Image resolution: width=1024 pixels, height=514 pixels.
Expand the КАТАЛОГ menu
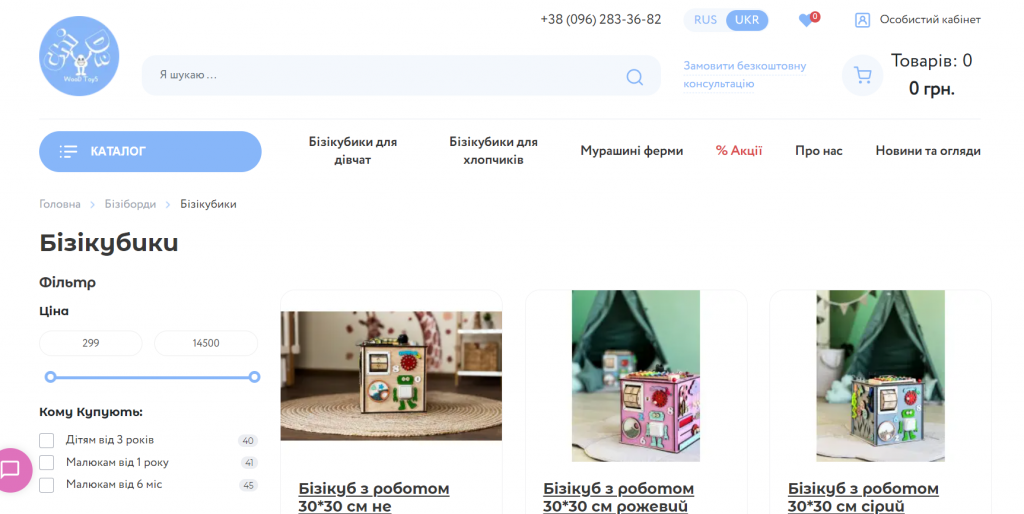pyautogui.click(x=150, y=152)
